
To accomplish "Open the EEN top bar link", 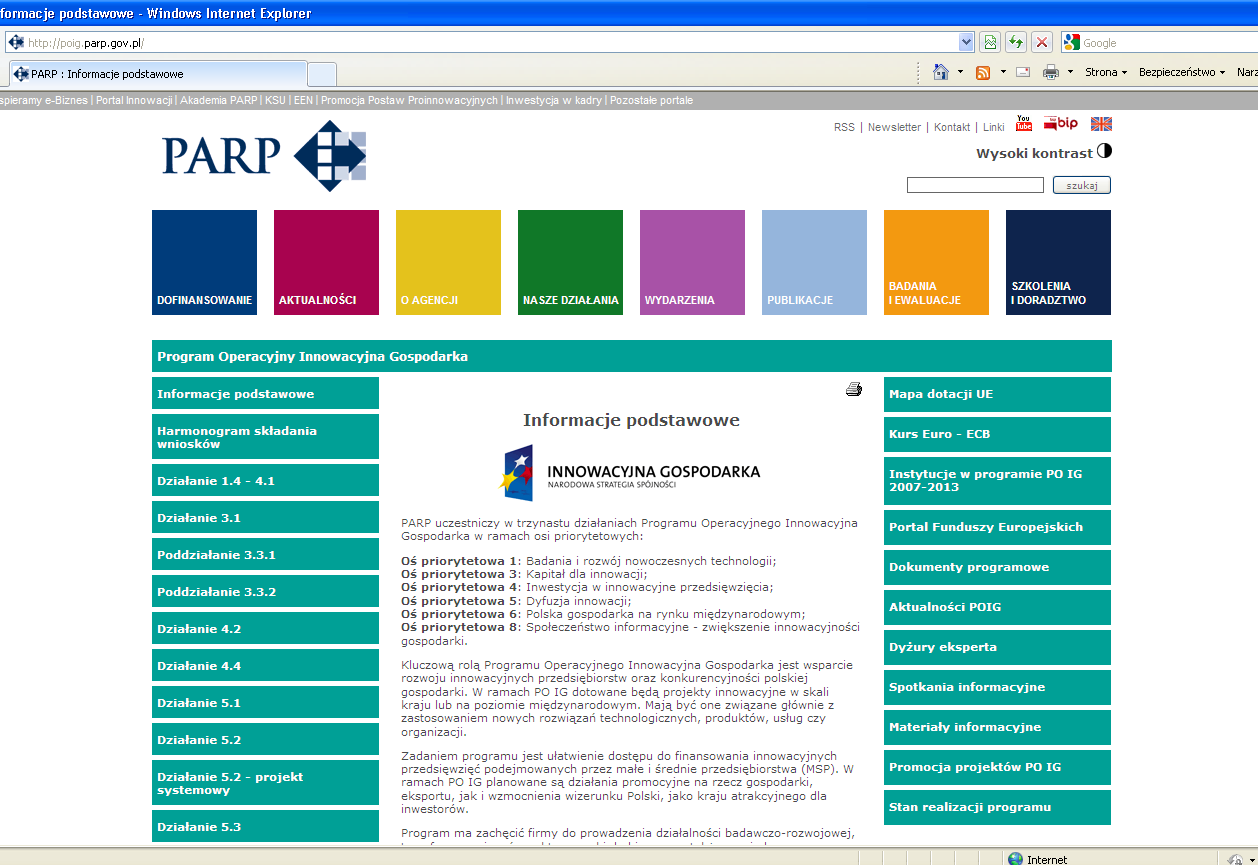I will 303,100.
